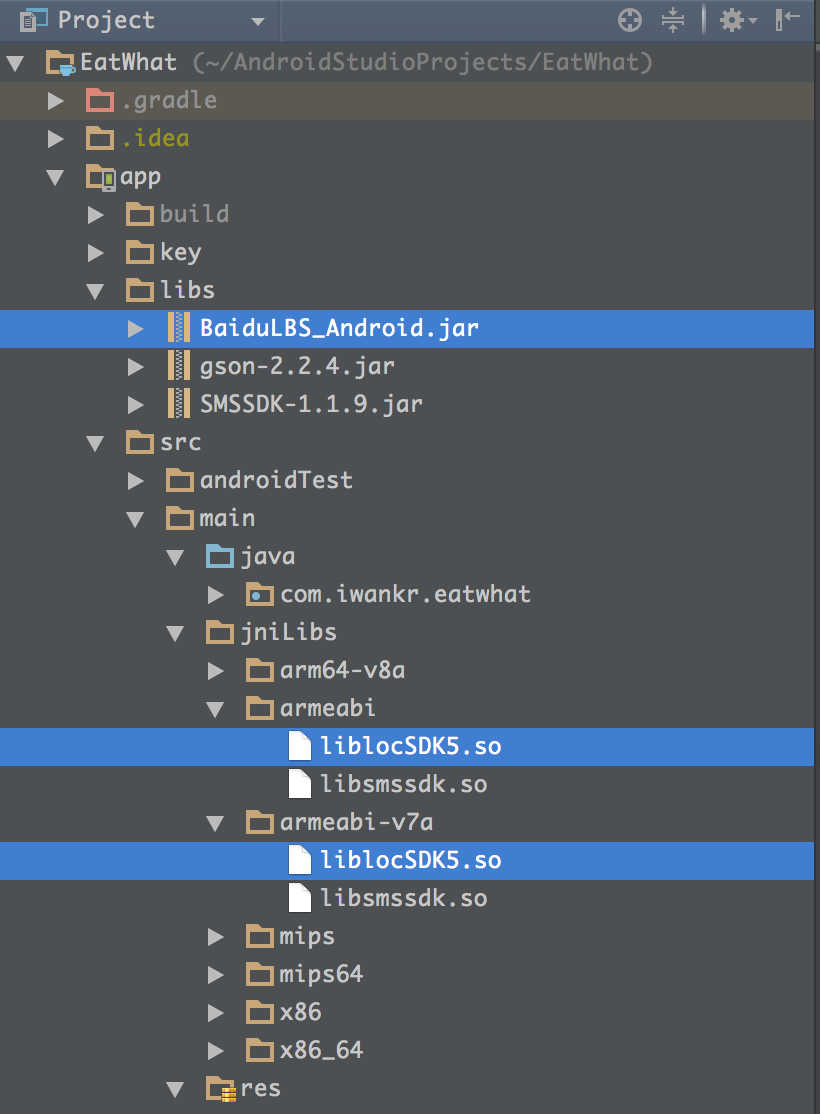
Task: Click the app module folder icon
Action: click(x=100, y=177)
